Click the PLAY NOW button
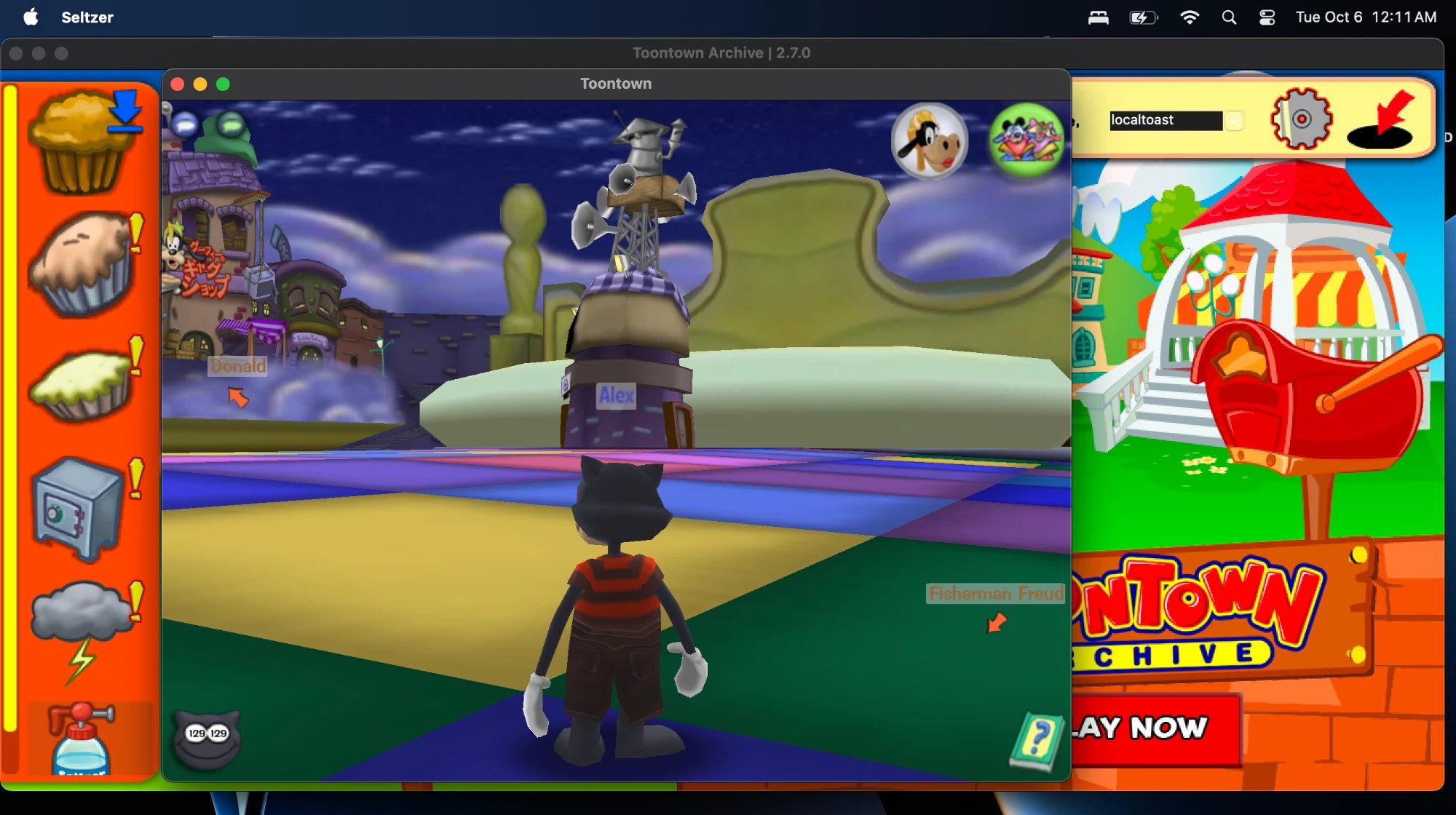Screen dimensions: 1456x815 tap(1155, 728)
